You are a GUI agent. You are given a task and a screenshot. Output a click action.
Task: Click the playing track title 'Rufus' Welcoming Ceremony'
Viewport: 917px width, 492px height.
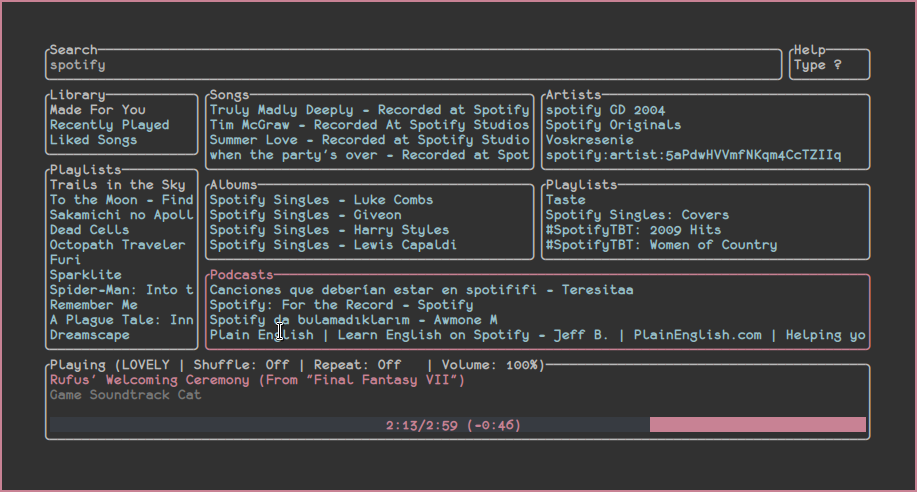(x=257, y=380)
